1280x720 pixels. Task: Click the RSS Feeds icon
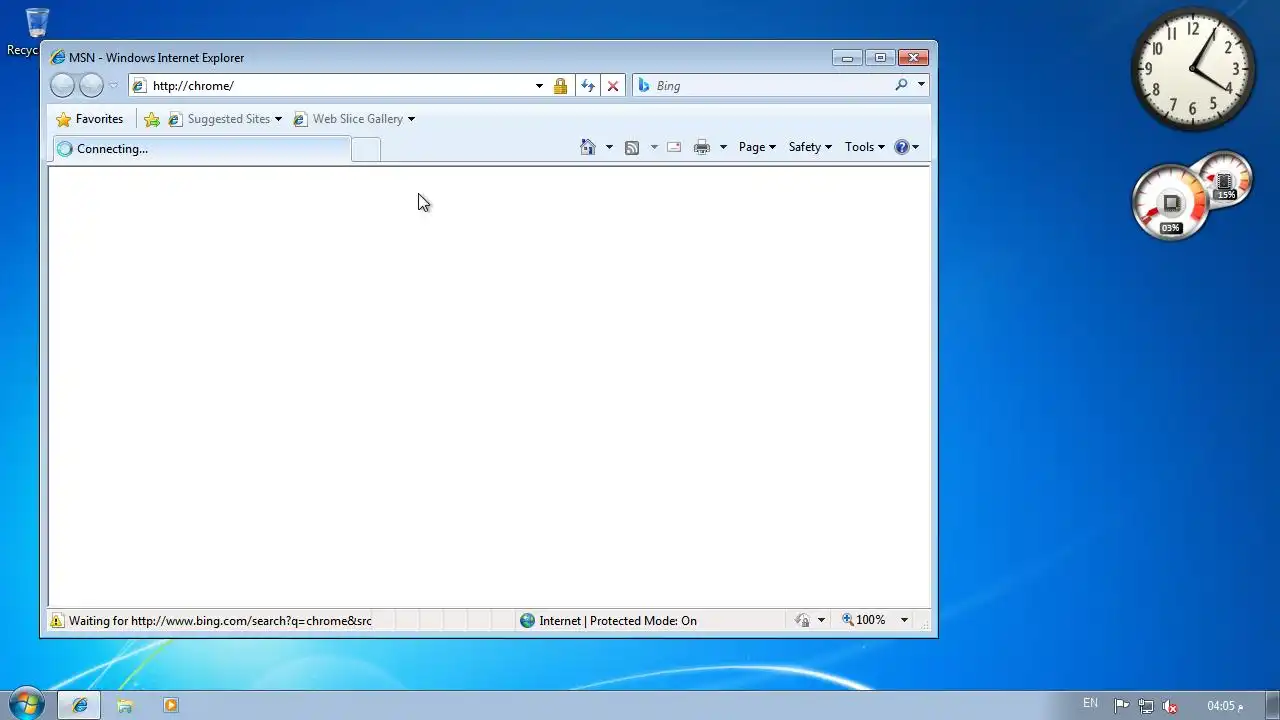632,147
